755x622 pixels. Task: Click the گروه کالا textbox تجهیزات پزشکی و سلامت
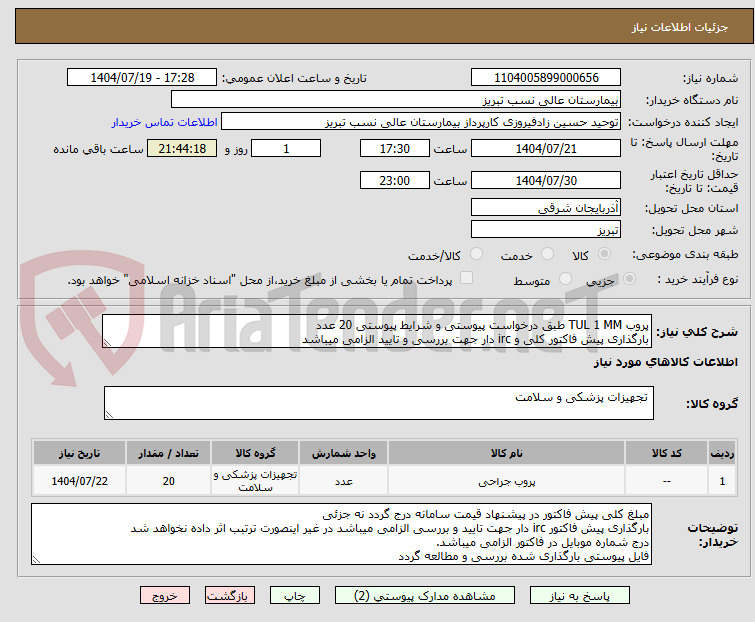coord(379,403)
